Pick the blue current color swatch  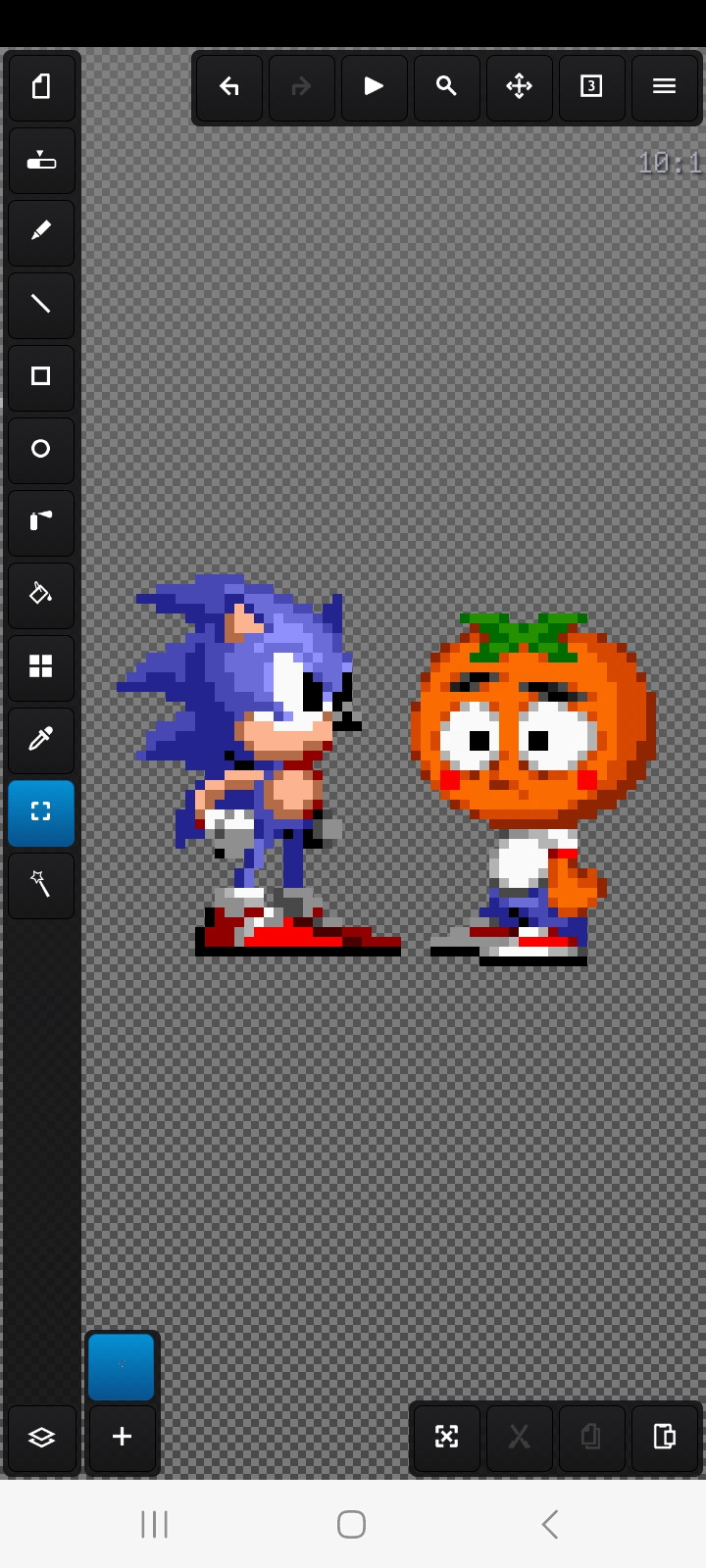point(122,1366)
